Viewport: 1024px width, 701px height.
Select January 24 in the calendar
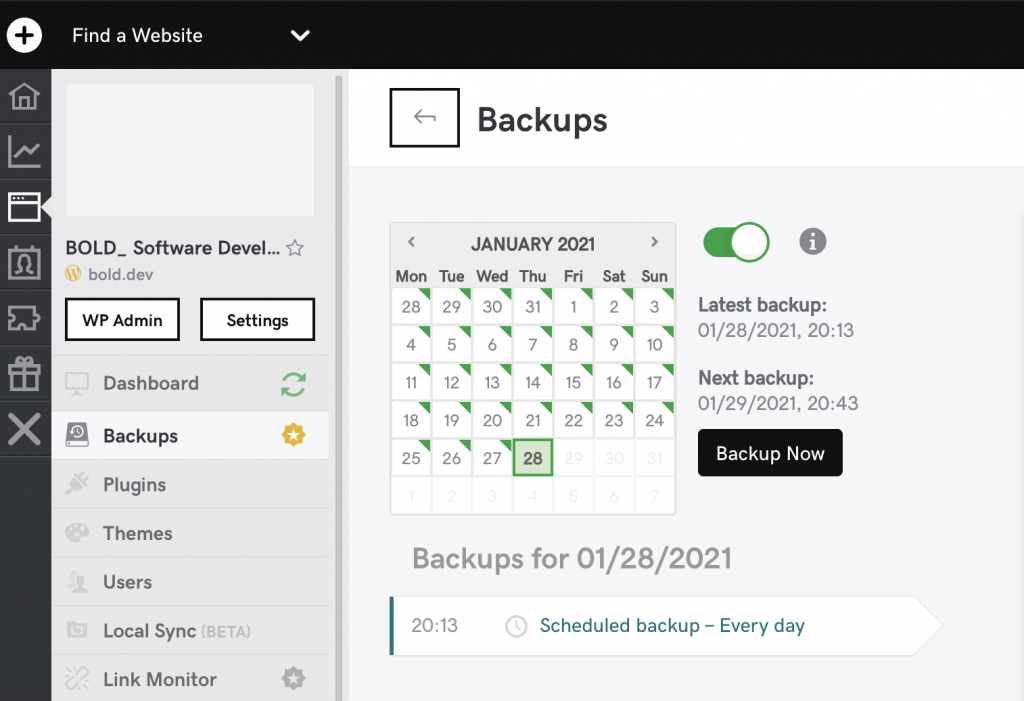(654, 419)
